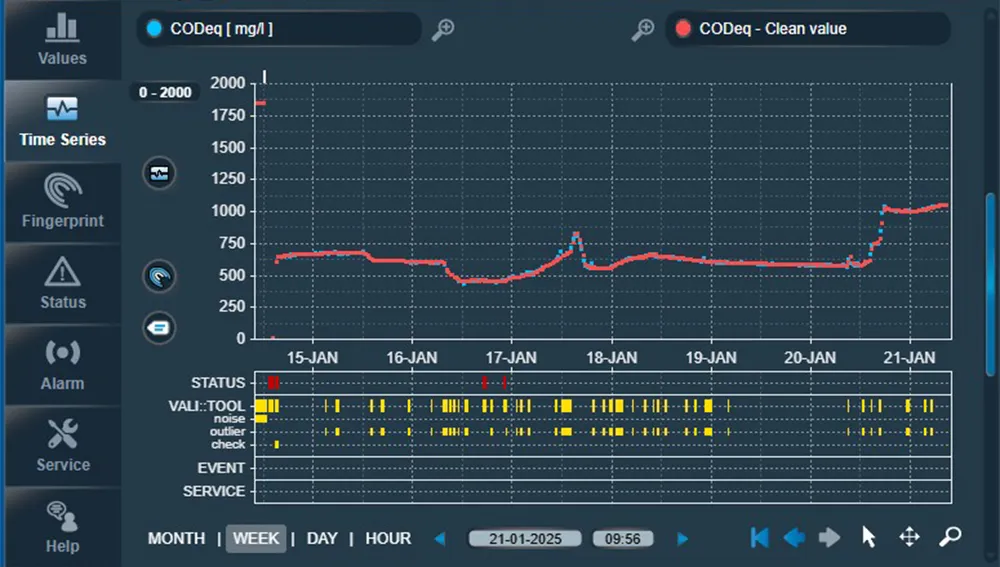This screenshot has height=567, width=1000.
Task: Click the blue thick back arrow icon
Action: point(794,538)
